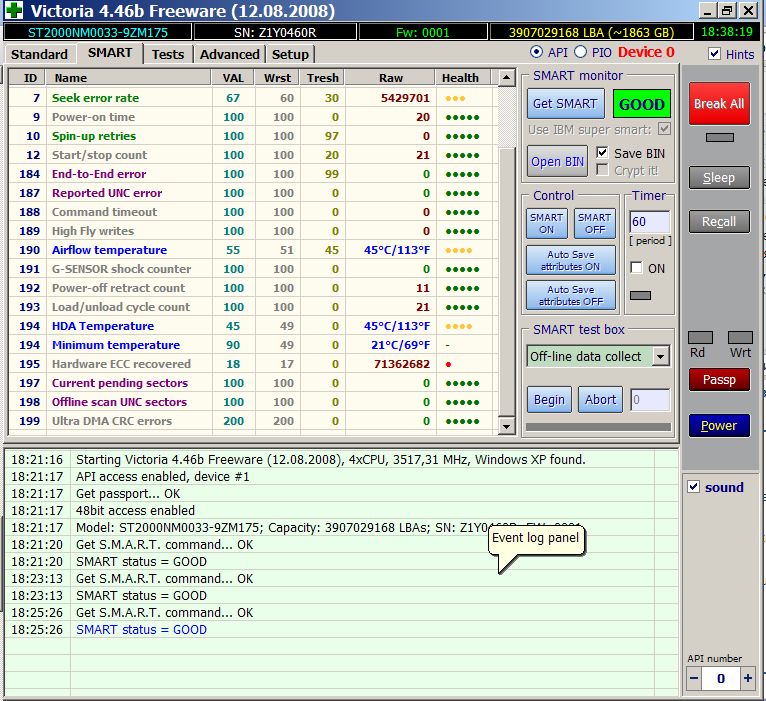Click the red Break All button

719,104
